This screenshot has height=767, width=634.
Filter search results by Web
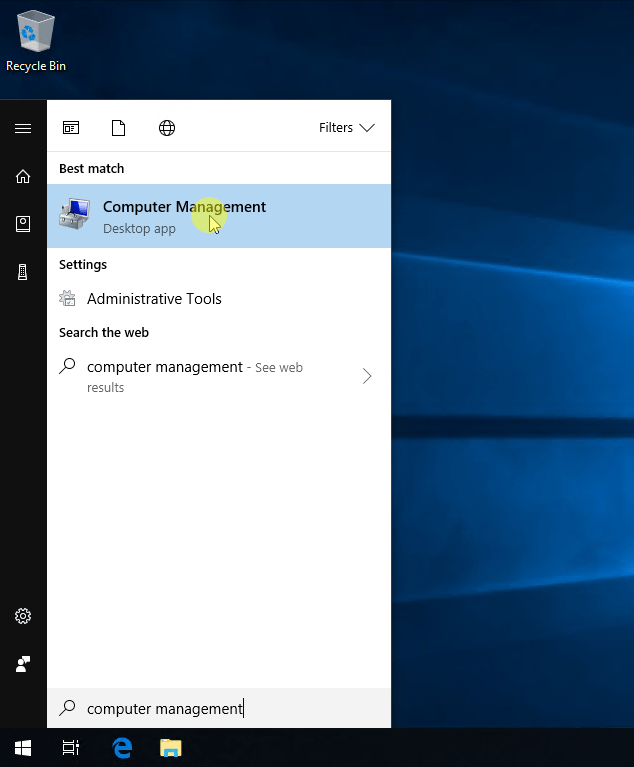click(167, 128)
